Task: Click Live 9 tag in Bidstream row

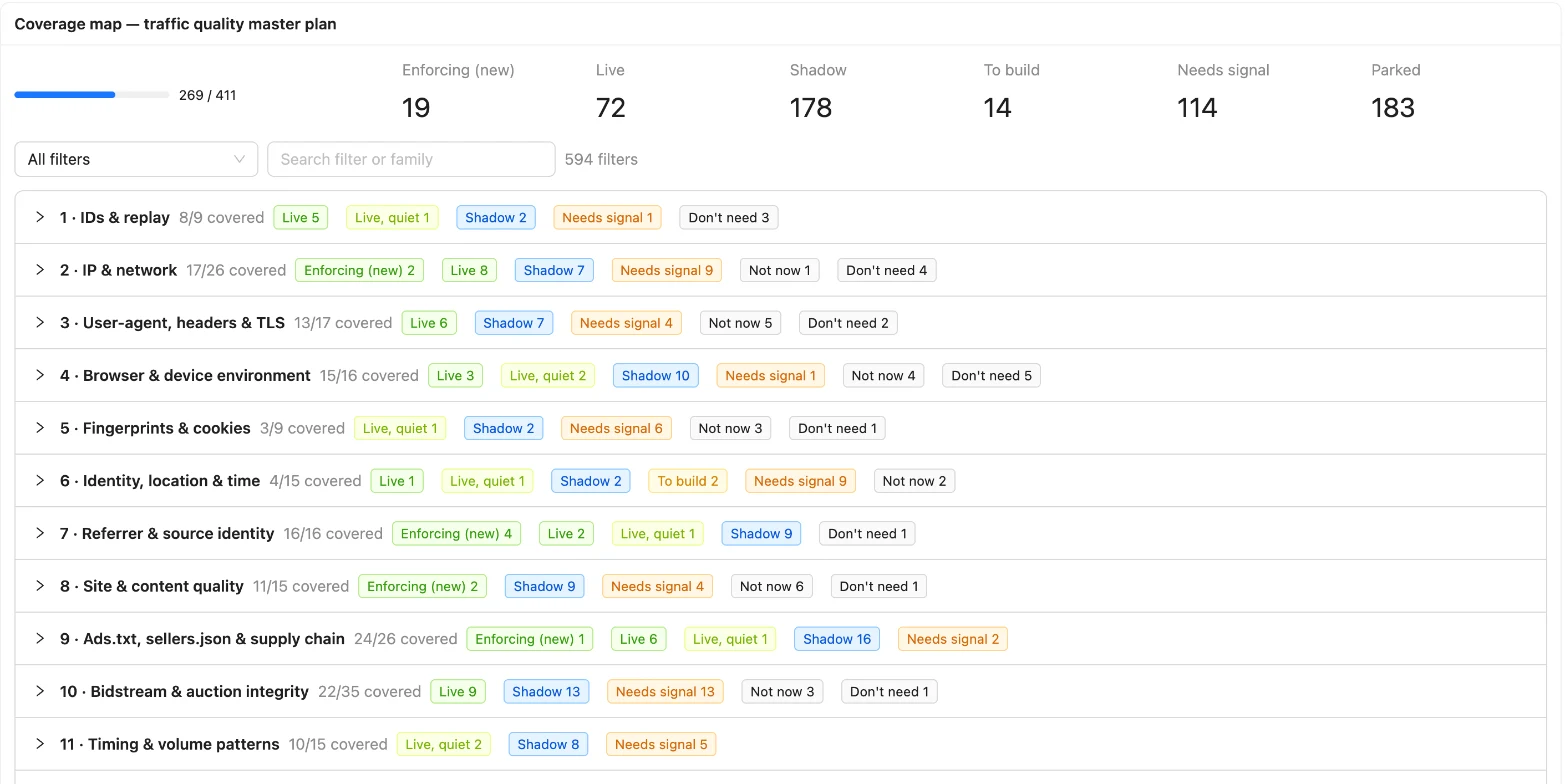Action: point(458,692)
